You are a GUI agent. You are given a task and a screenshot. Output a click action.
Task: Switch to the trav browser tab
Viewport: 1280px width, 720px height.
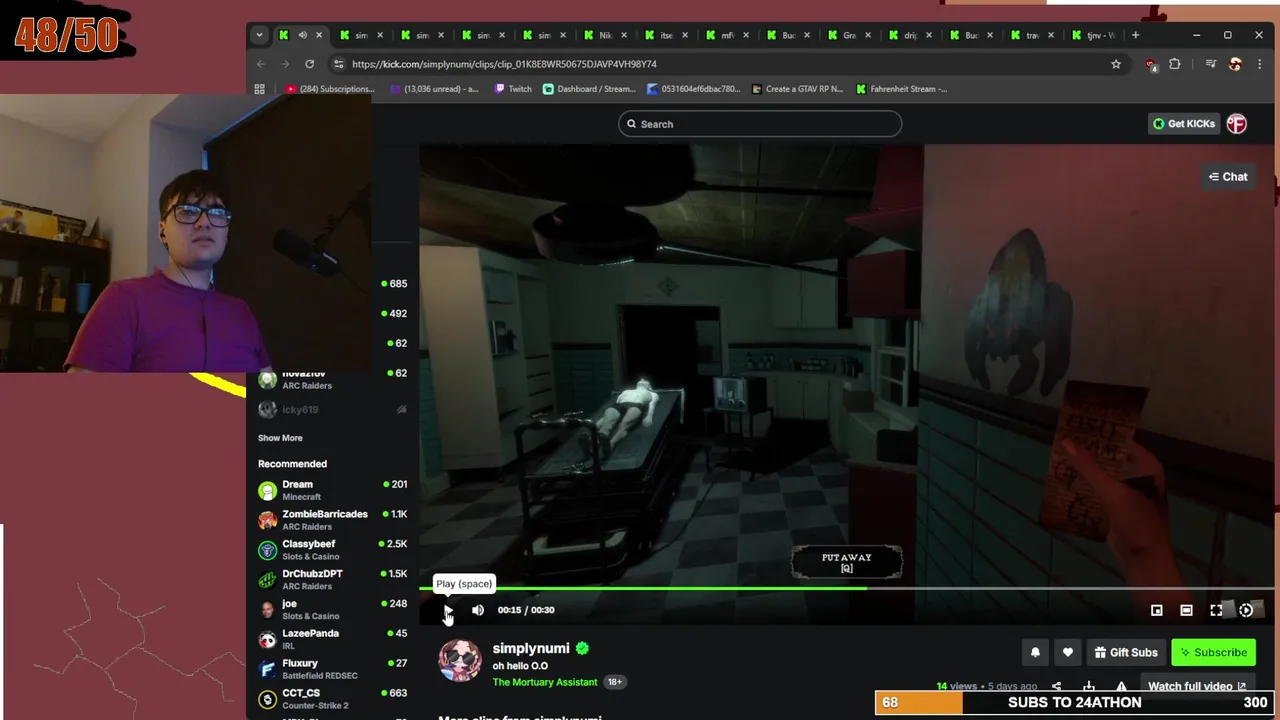tap(1030, 35)
